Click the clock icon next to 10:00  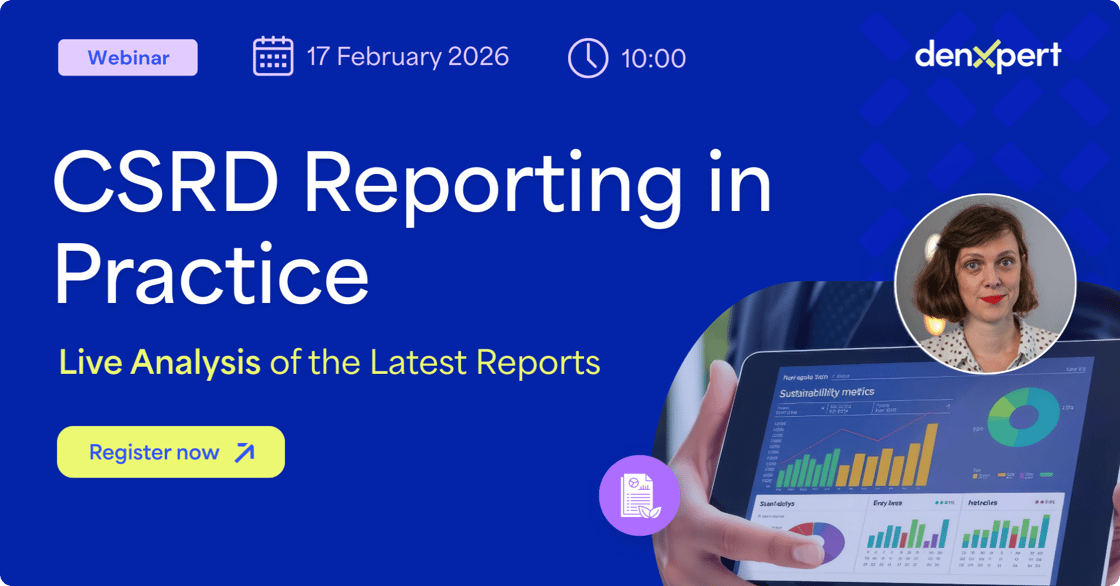[x=588, y=57]
